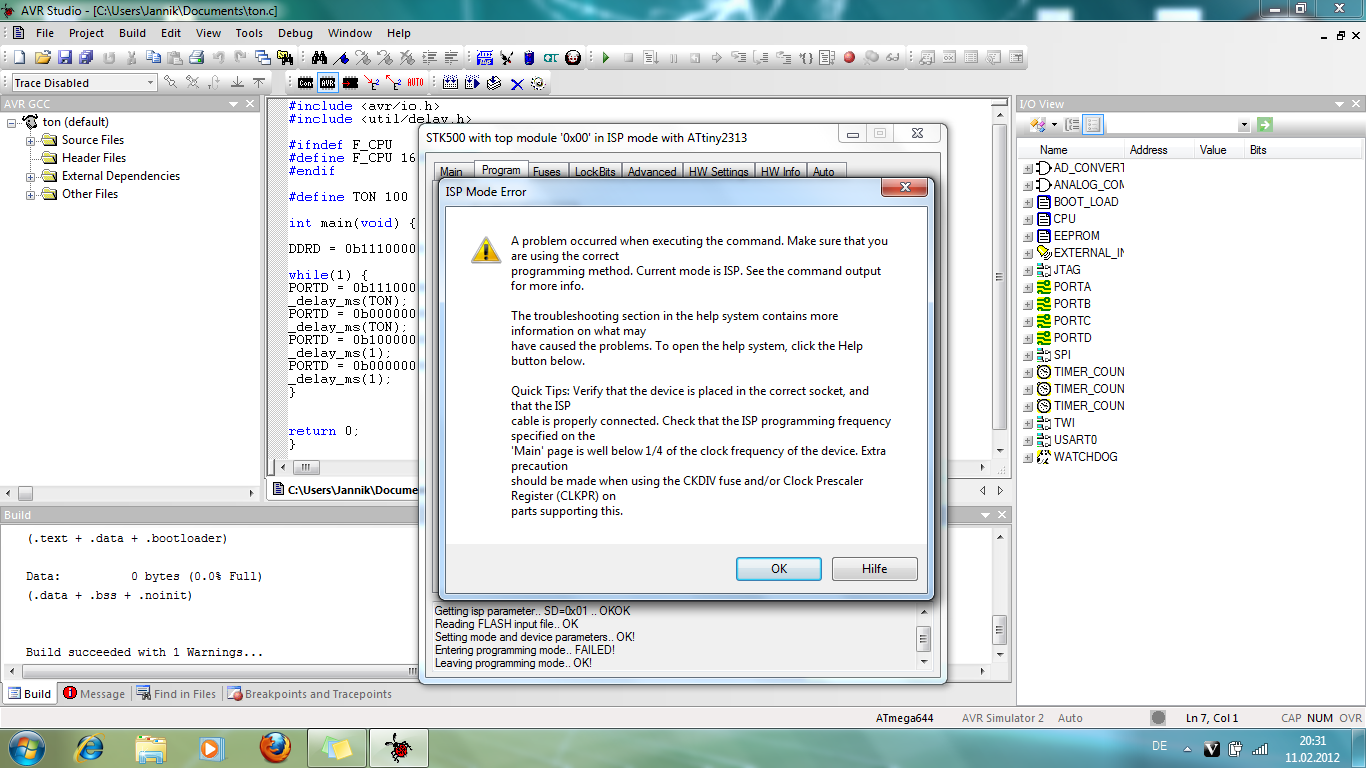Switch to the LockBits tab
Screen dimensions: 1366x768
pyautogui.click(x=595, y=172)
